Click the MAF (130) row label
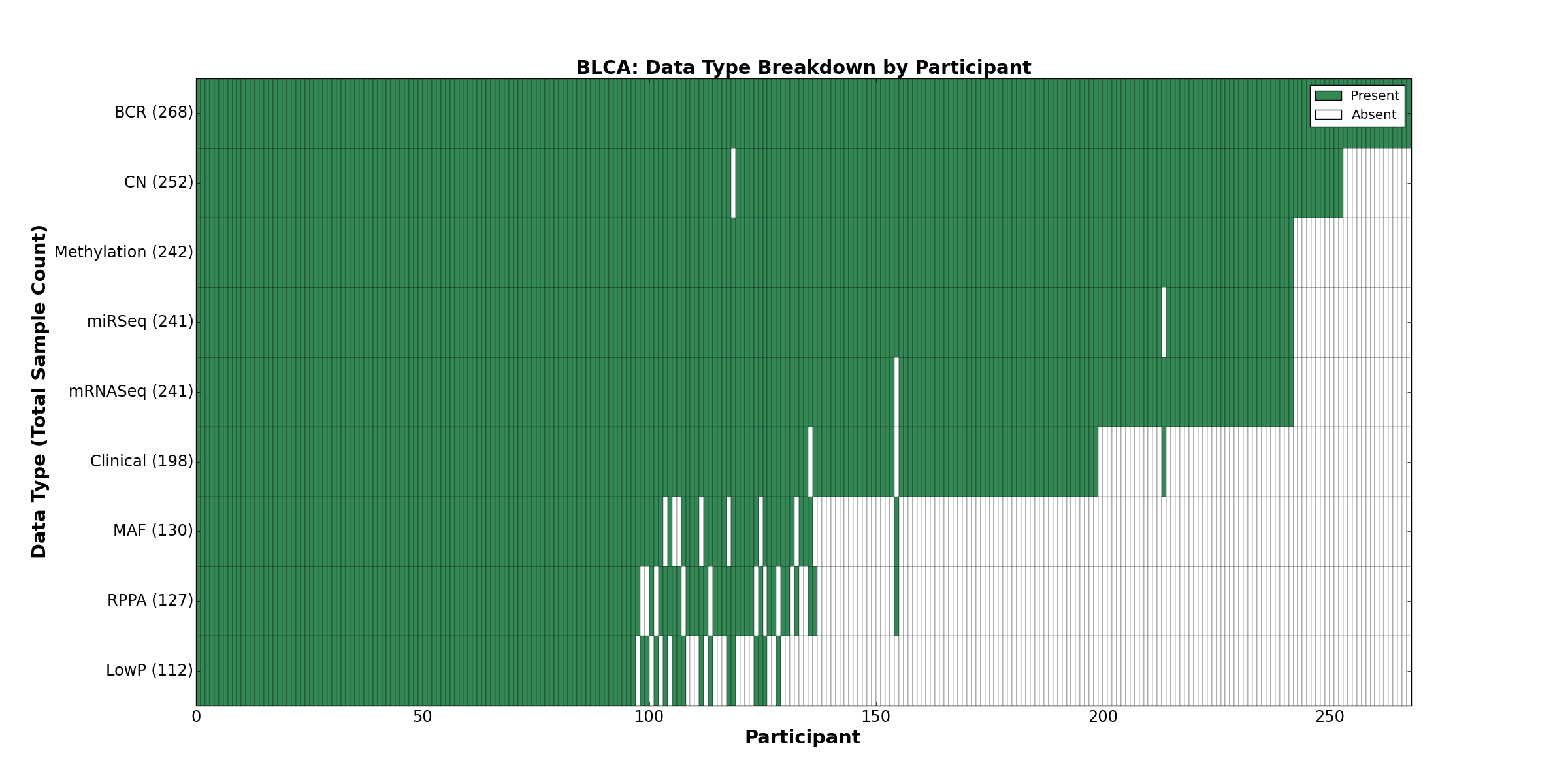The image size is (1568, 784). [x=153, y=531]
